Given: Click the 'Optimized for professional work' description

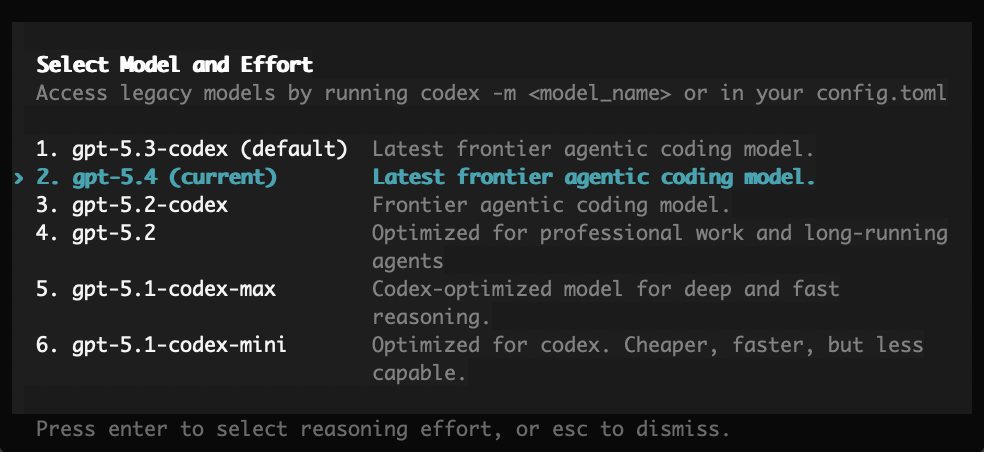Looking at the screenshot, I should click(659, 233).
